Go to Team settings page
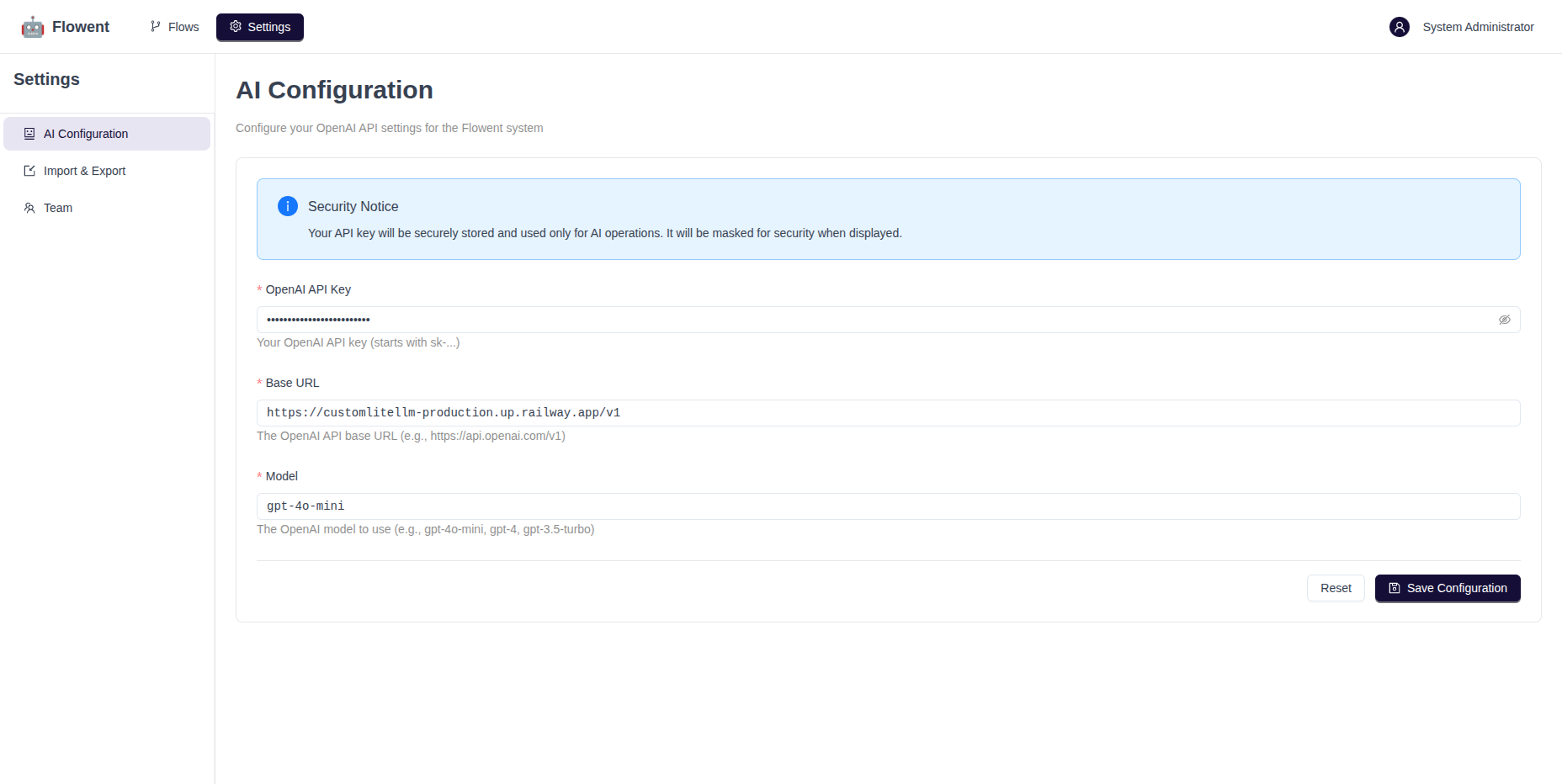 pos(58,208)
